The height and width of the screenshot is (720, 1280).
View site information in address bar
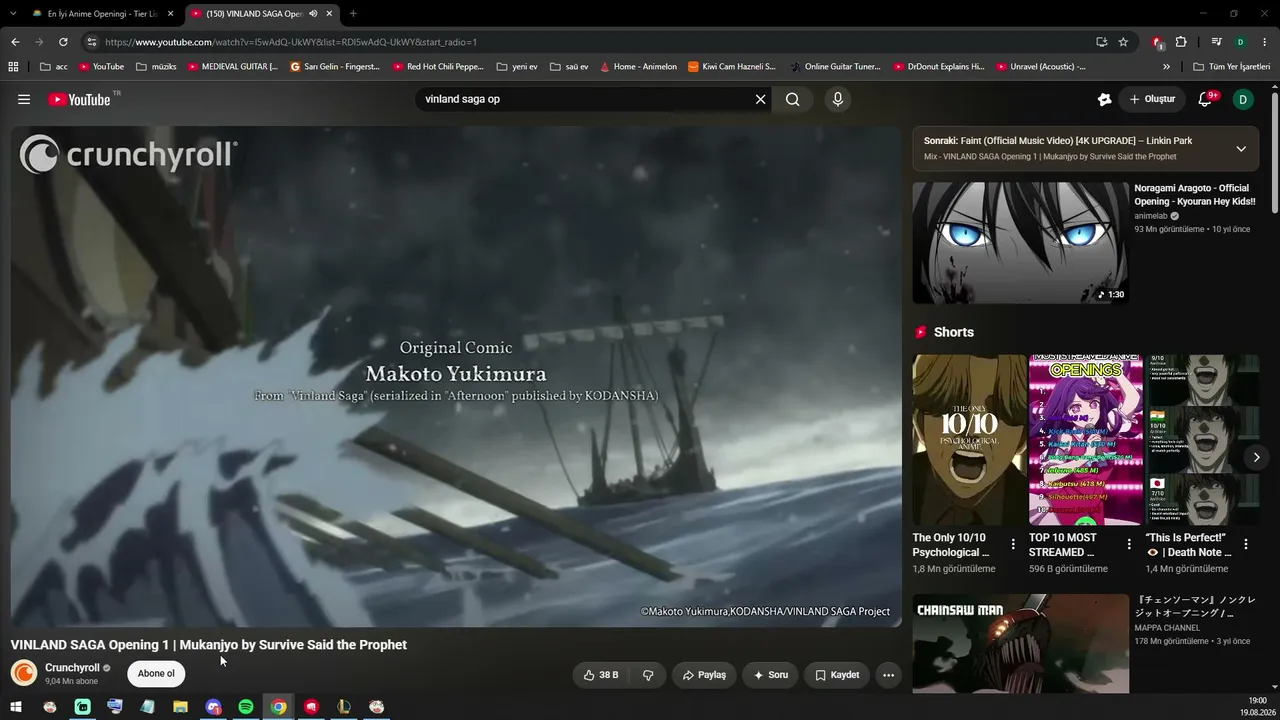point(91,42)
